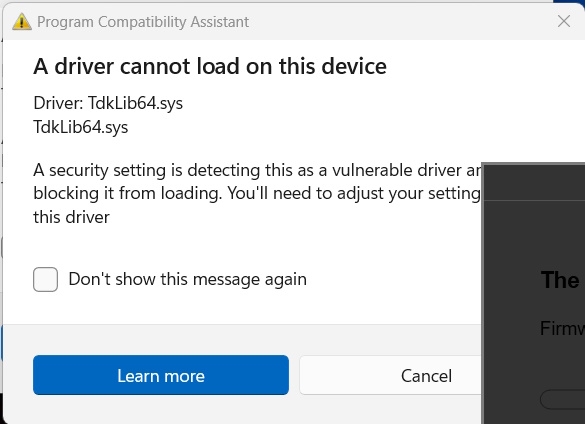Click the Program Compatibility Assistant title text

pyautogui.click(x=143, y=22)
